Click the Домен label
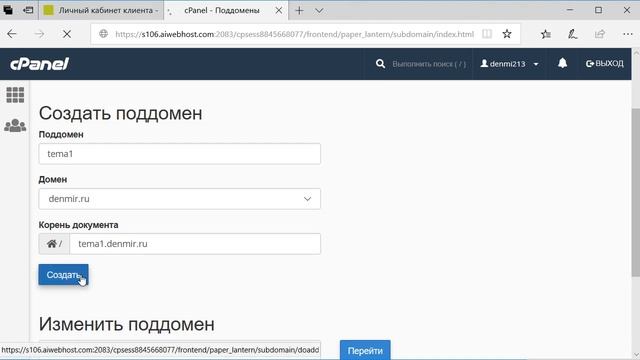This screenshot has height=360, width=640. (53, 180)
